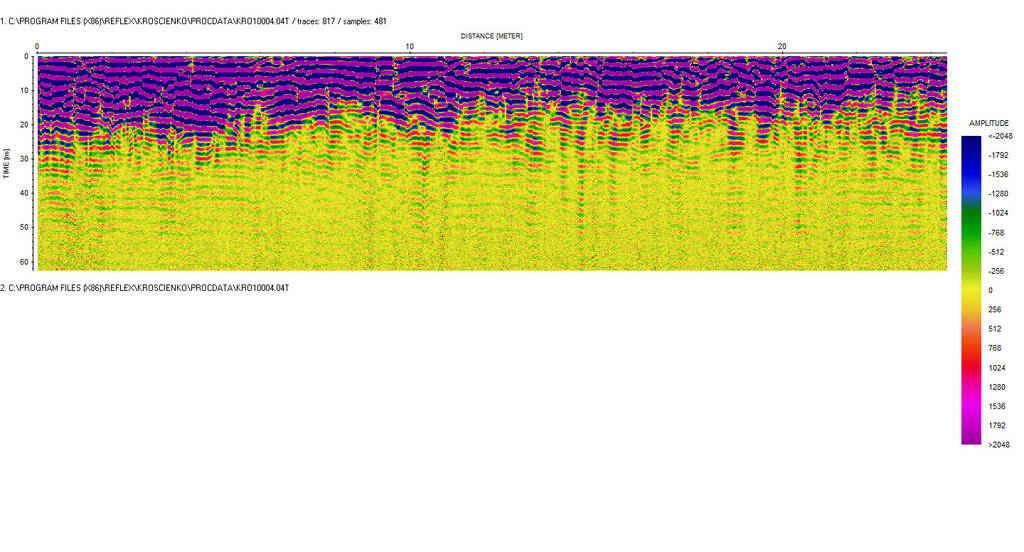
Task: Click the DISTANCE [METER] axis label
Action: coord(491,36)
